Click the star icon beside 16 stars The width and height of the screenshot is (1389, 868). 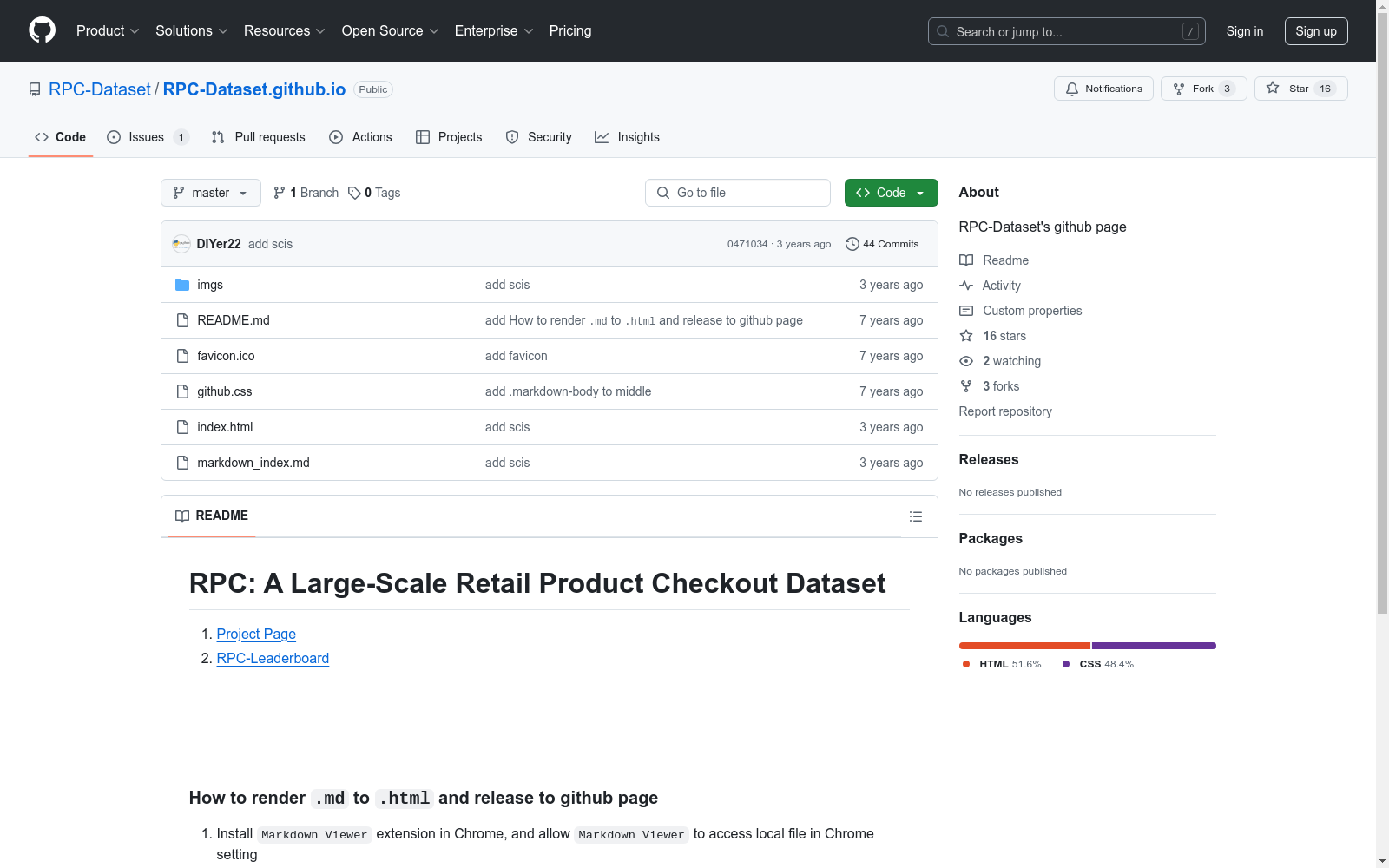[x=966, y=336]
